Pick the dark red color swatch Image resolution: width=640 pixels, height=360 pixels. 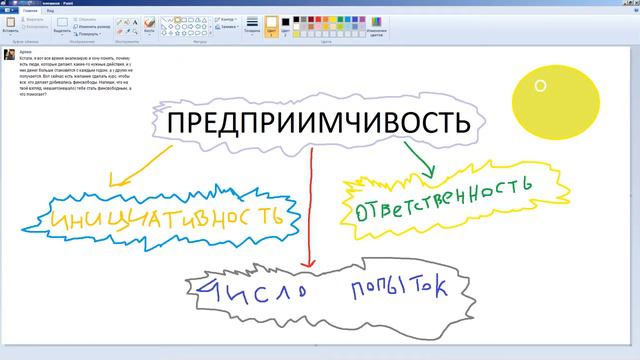click(x=311, y=19)
